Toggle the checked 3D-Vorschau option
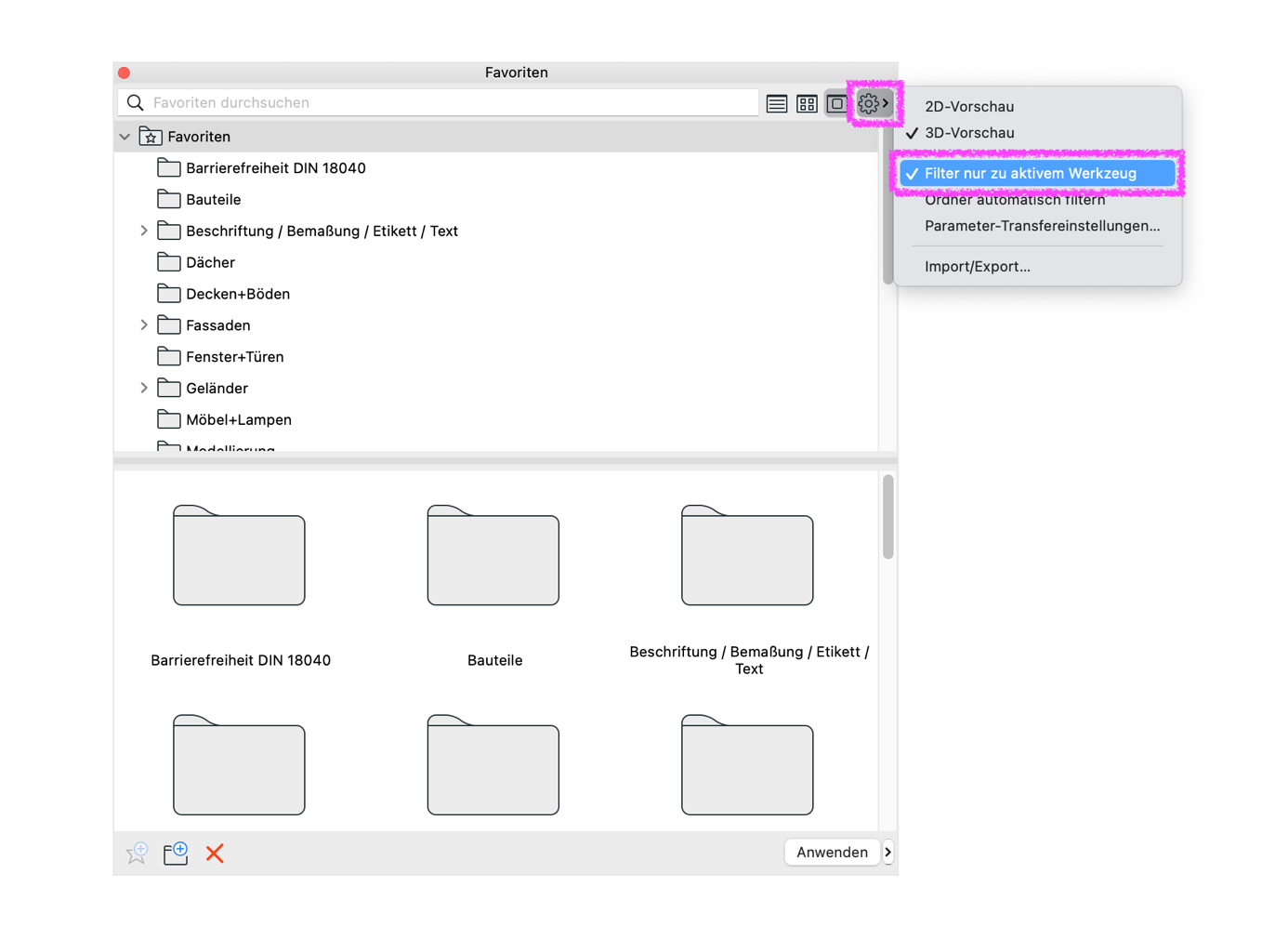 [x=969, y=133]
